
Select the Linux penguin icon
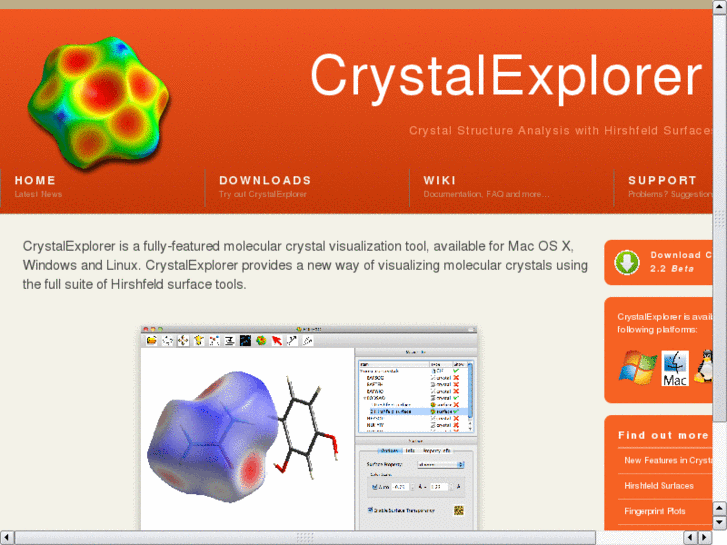[x=705, y=366]
